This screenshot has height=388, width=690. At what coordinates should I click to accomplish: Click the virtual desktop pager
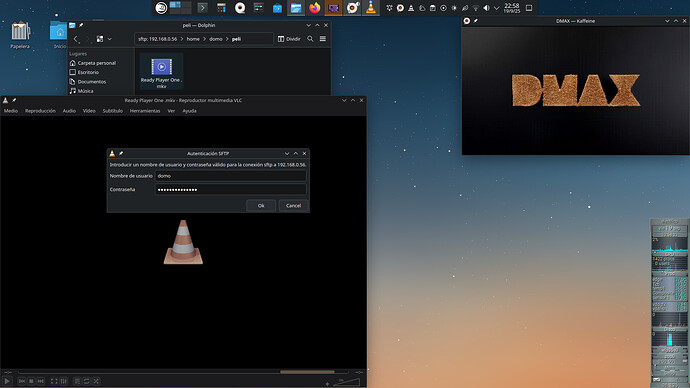coord(180,7)
